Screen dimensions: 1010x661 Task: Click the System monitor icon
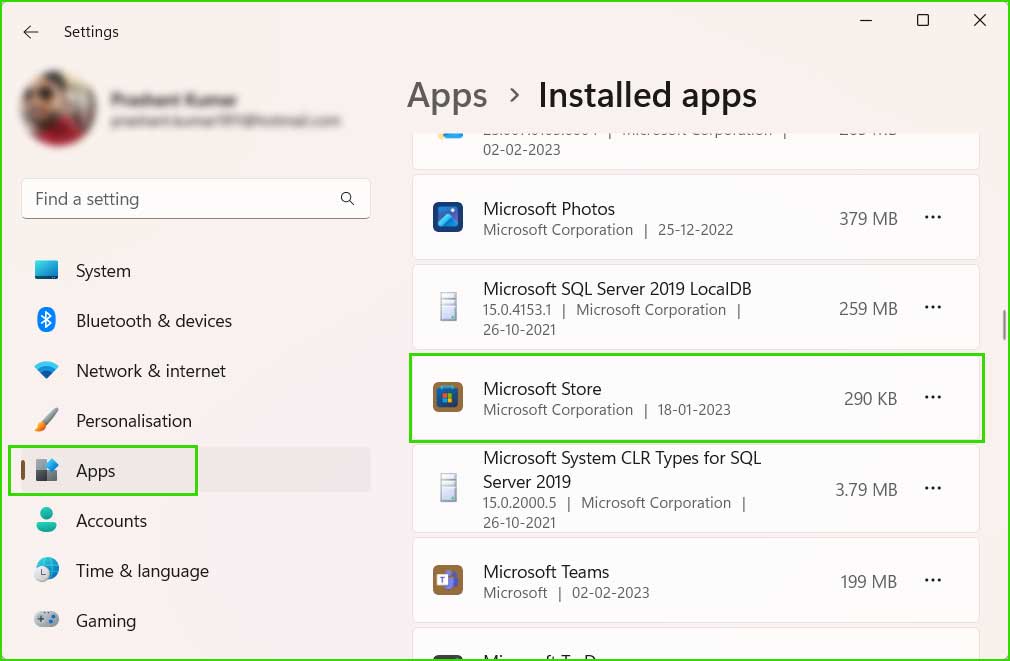tap(46, 270)
